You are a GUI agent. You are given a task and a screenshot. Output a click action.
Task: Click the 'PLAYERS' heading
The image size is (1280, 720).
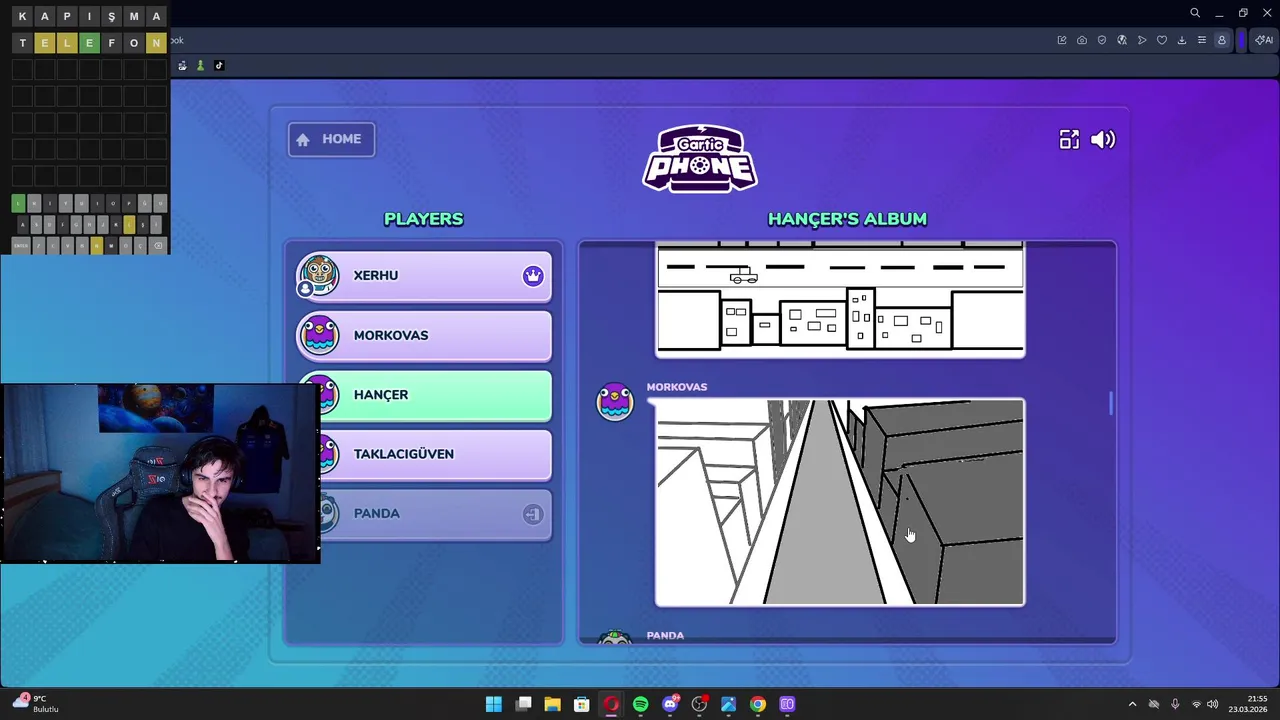point(424,219)
